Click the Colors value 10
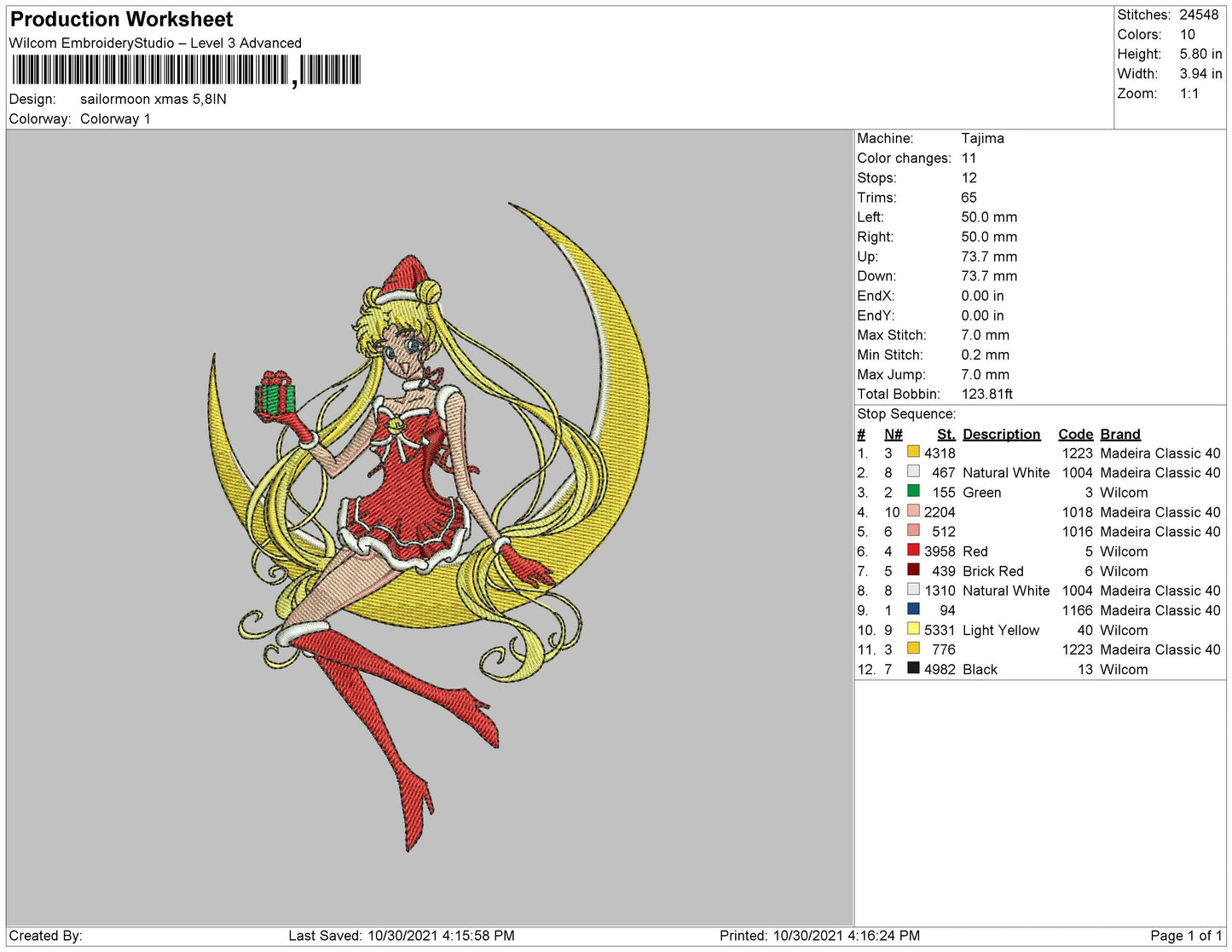Image resolution: width=1232 pixels, height=952 pixels. click(1188, 34)
